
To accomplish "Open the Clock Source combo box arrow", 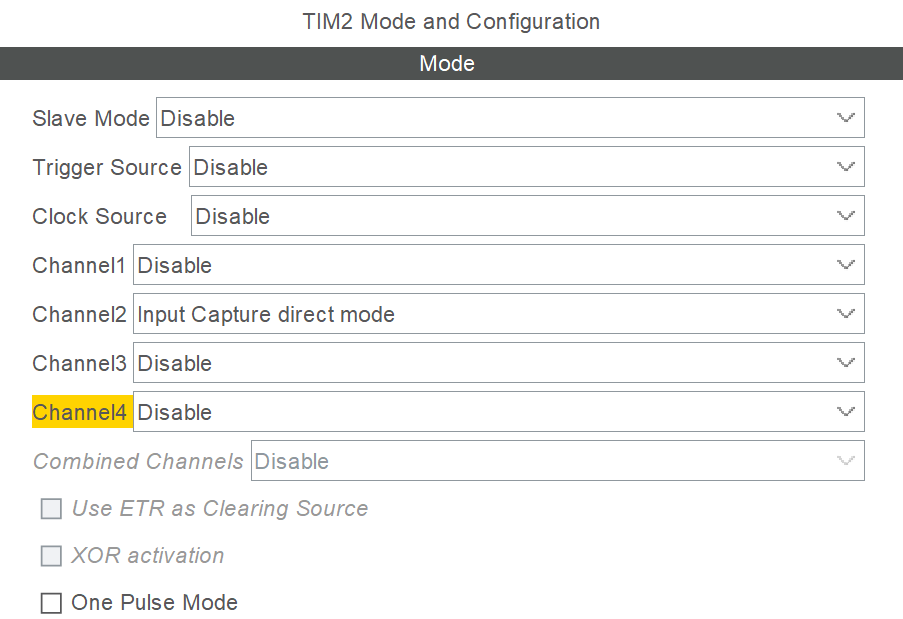I will [845, 216].
